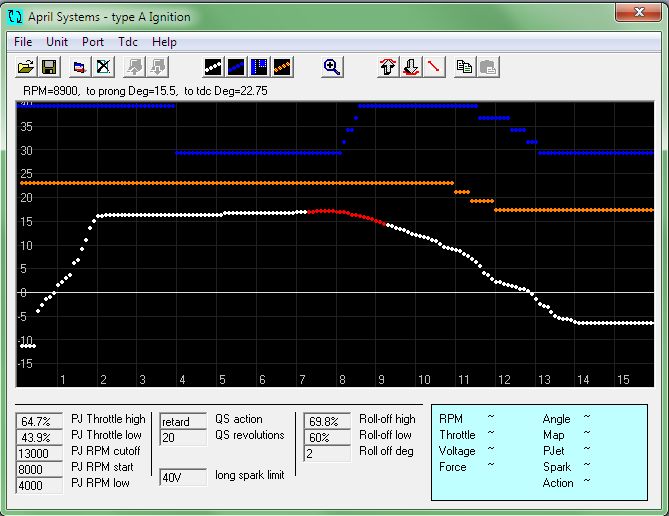Click the PJ Throttle low label
669x516 pixels.
coord(106,435)
